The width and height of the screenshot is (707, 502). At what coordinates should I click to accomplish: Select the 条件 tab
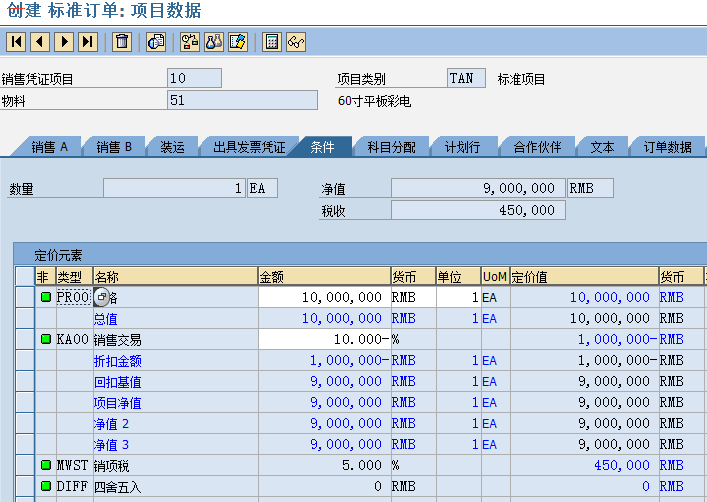click(x=322, y=147)
